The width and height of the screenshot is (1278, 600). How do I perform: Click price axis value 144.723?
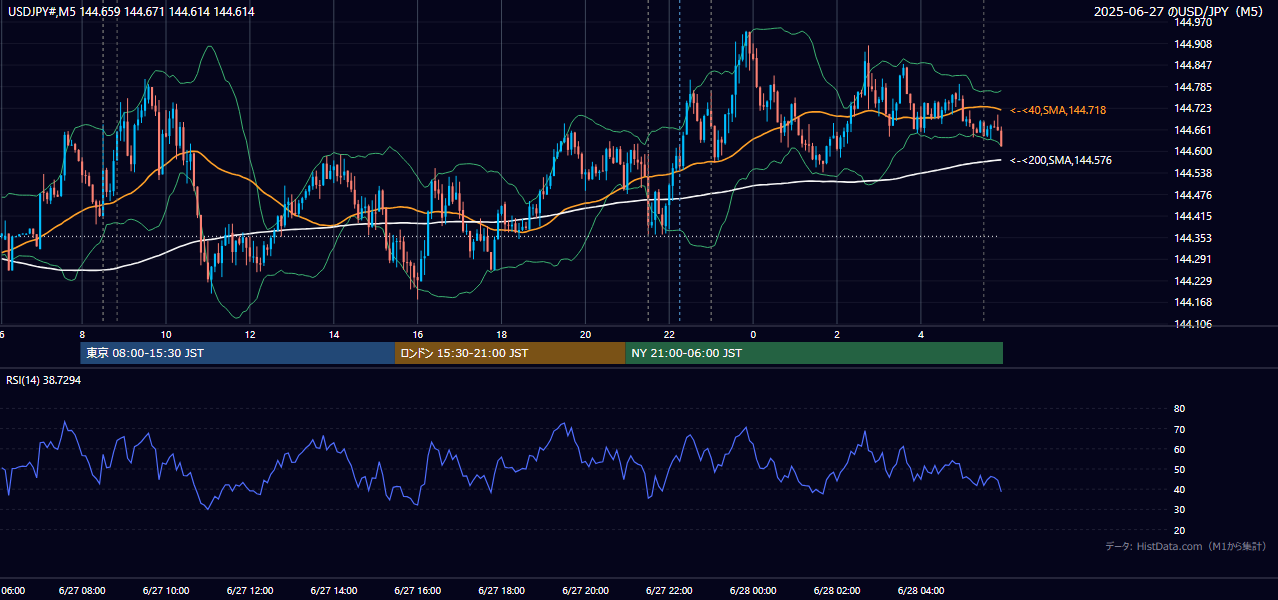(x=1192, y=108)
